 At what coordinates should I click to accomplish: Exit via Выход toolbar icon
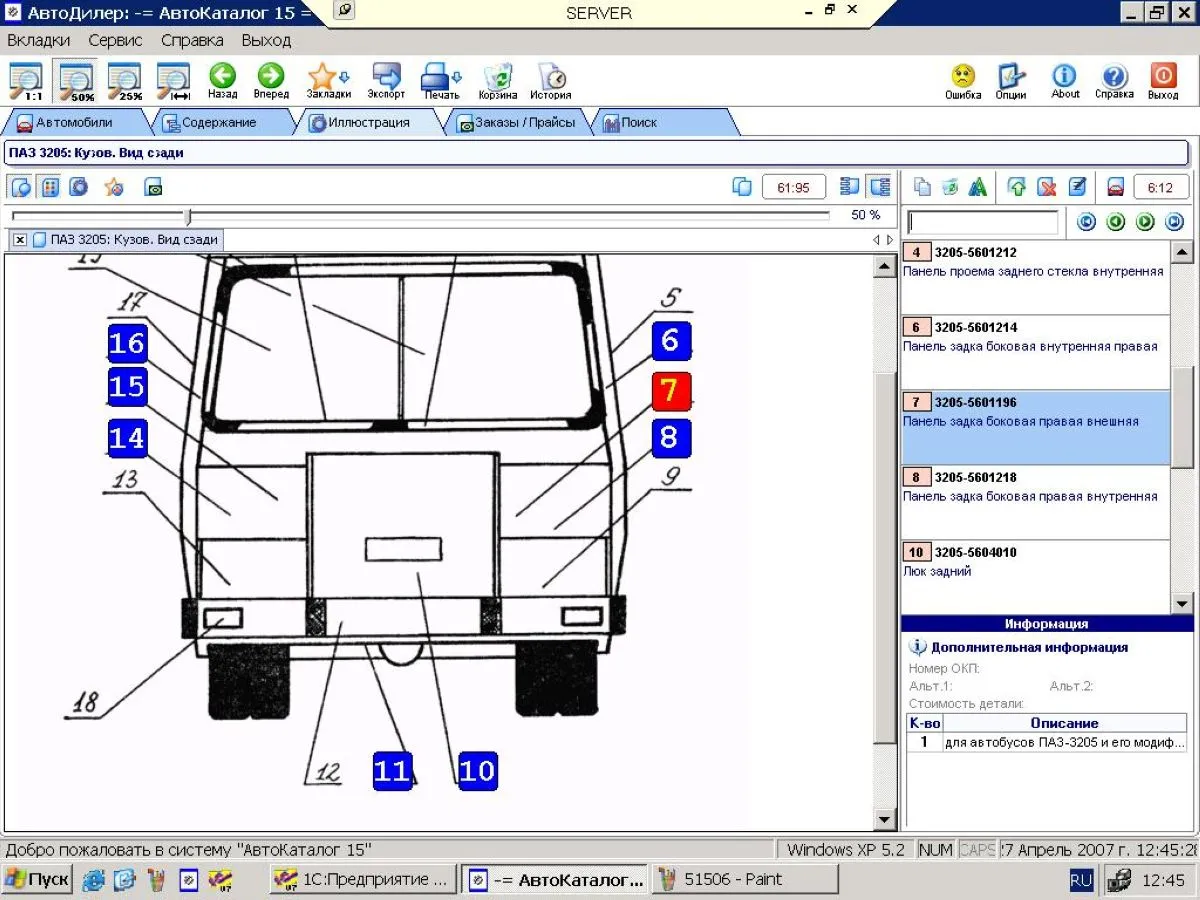coord(1163,81)
